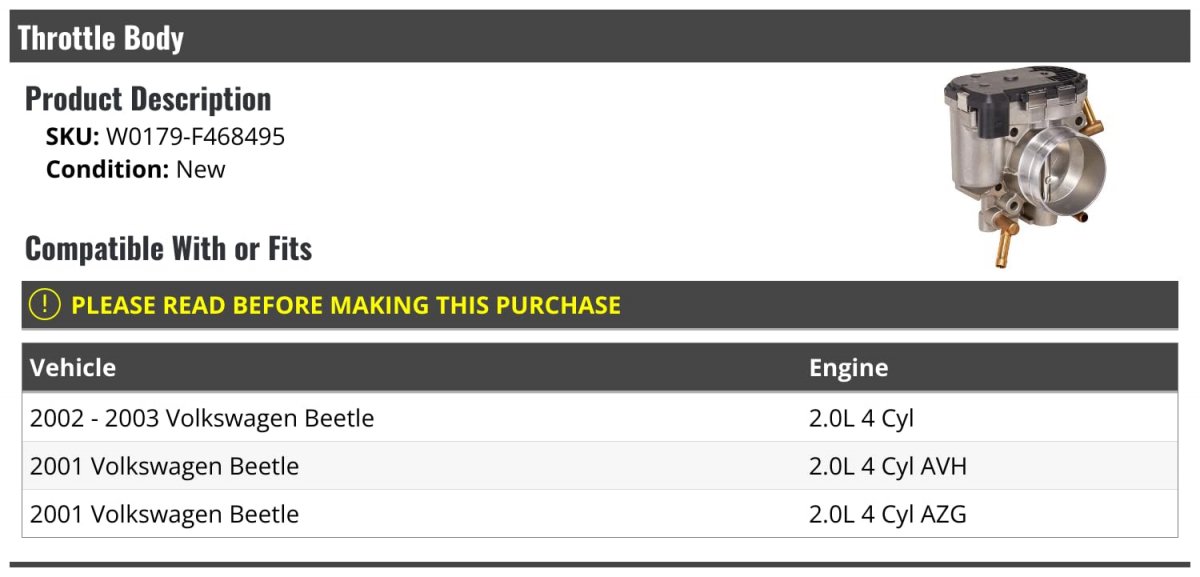1200x577 pixels.
Task: Click the "2.0L 4 Cyl AZG" engine cell
Action: click(887, 515)
